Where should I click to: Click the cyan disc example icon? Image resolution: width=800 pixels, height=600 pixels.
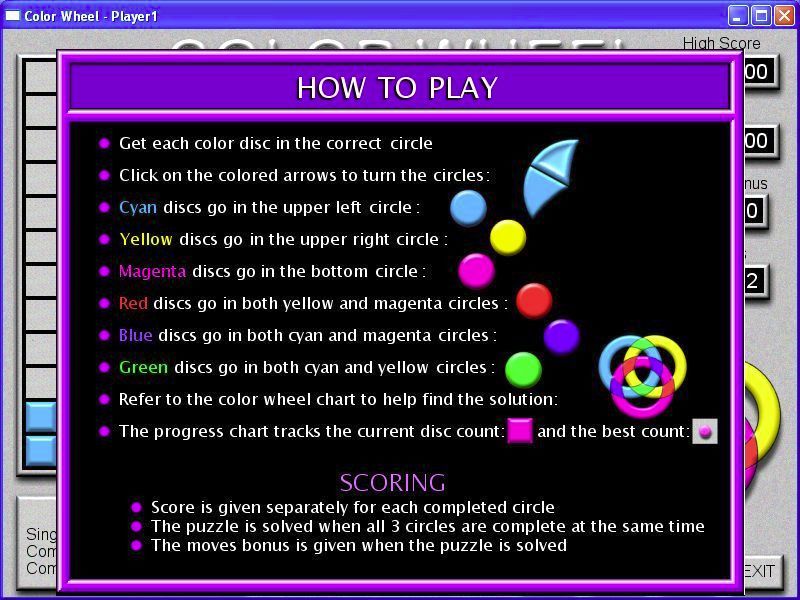[468, 208]
